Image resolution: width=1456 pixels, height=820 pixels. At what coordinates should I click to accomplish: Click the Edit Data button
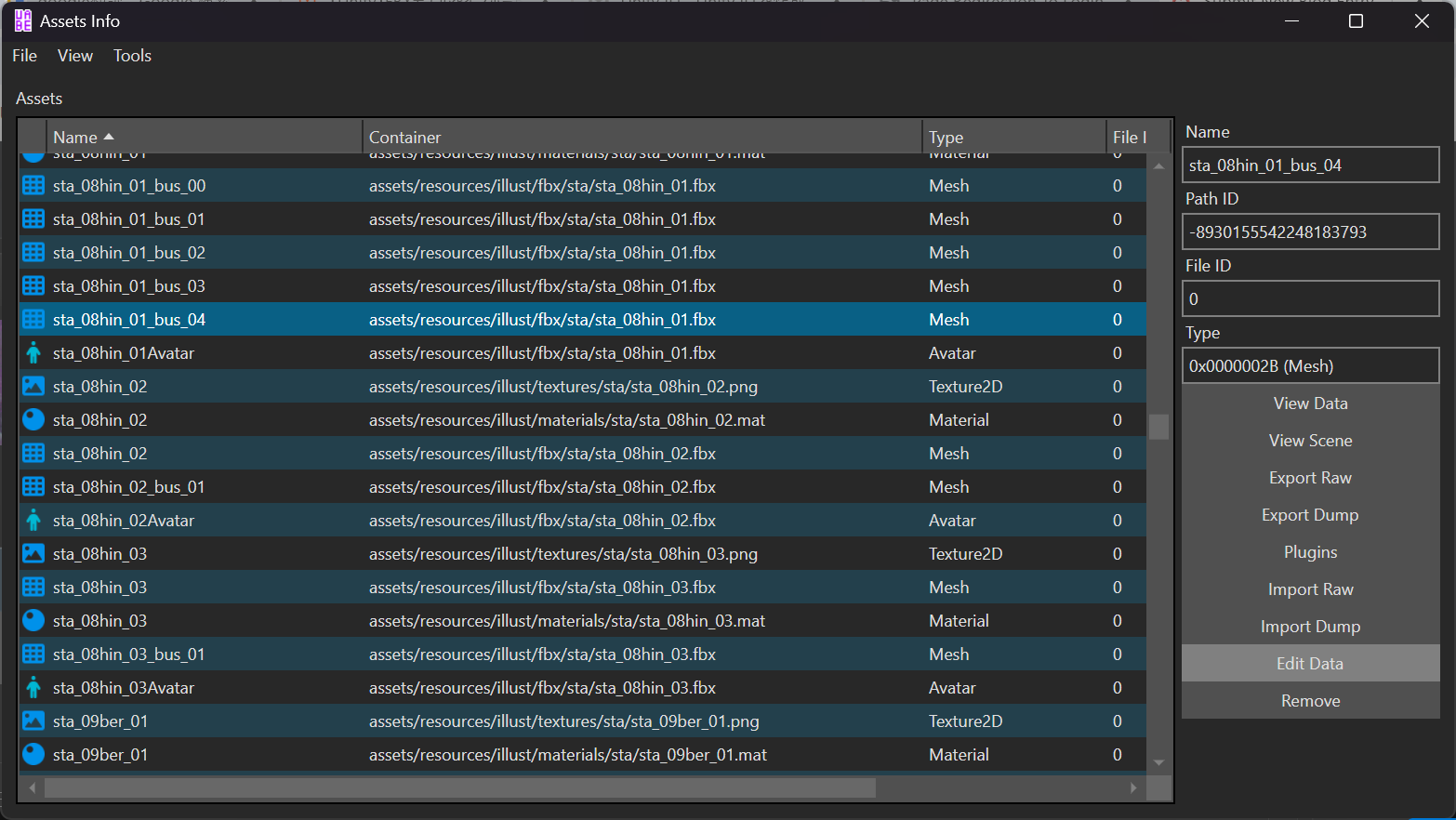(1311, 663)
